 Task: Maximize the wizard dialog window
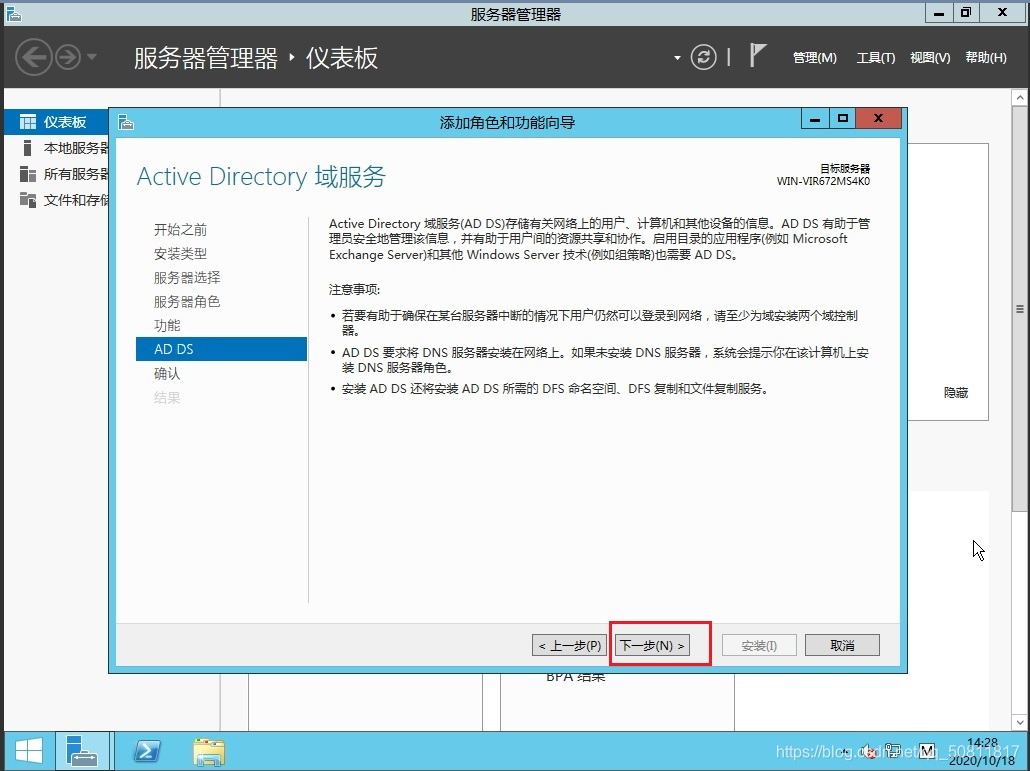click(x=843, y=119)
